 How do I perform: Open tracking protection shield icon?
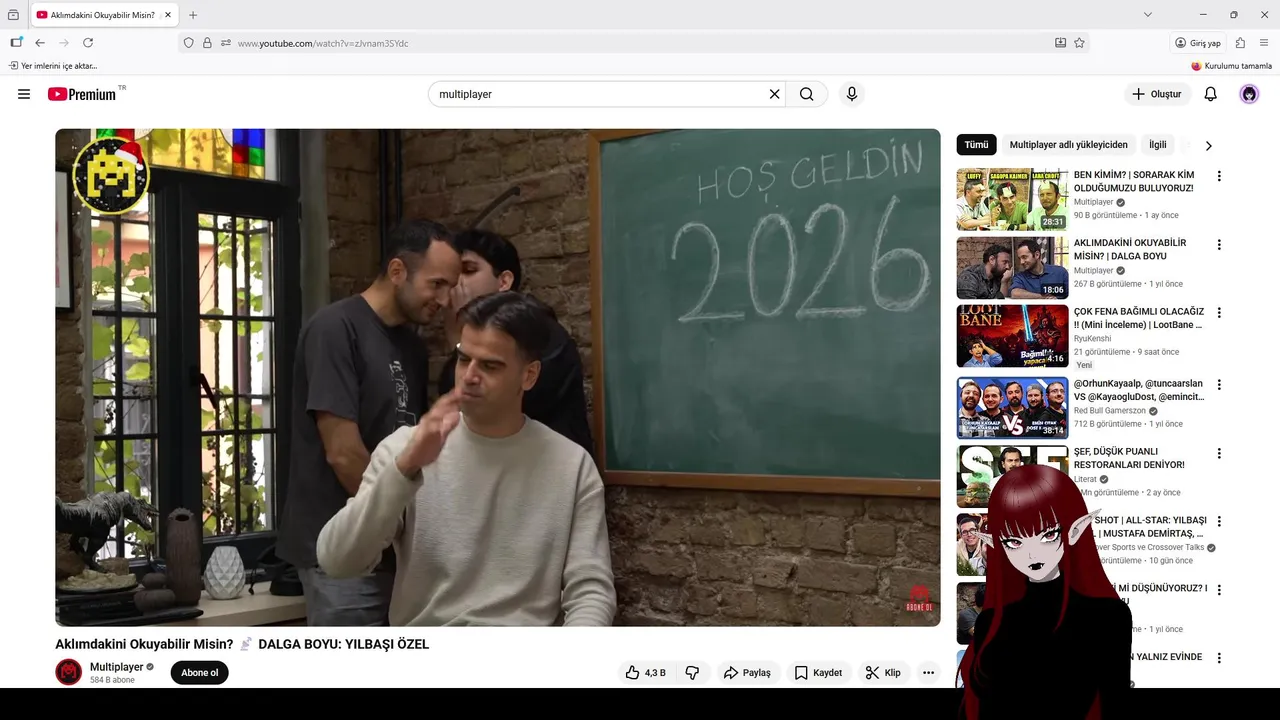click(188, 43)
